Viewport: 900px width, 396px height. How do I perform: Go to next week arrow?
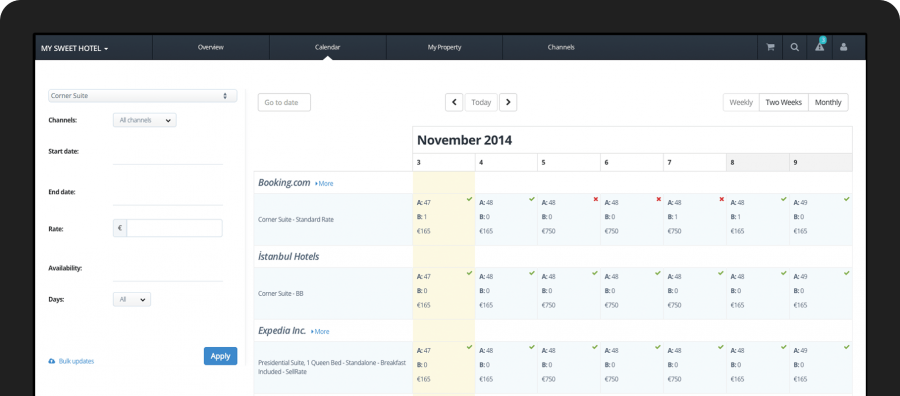[x=508, y=102]
